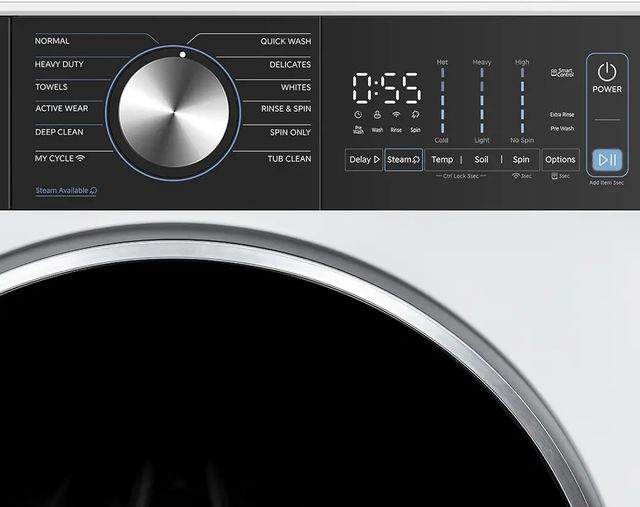Screen dimensions: 640x507
Task: Select the QUICK WASH cycle
Action: point(286,41)
